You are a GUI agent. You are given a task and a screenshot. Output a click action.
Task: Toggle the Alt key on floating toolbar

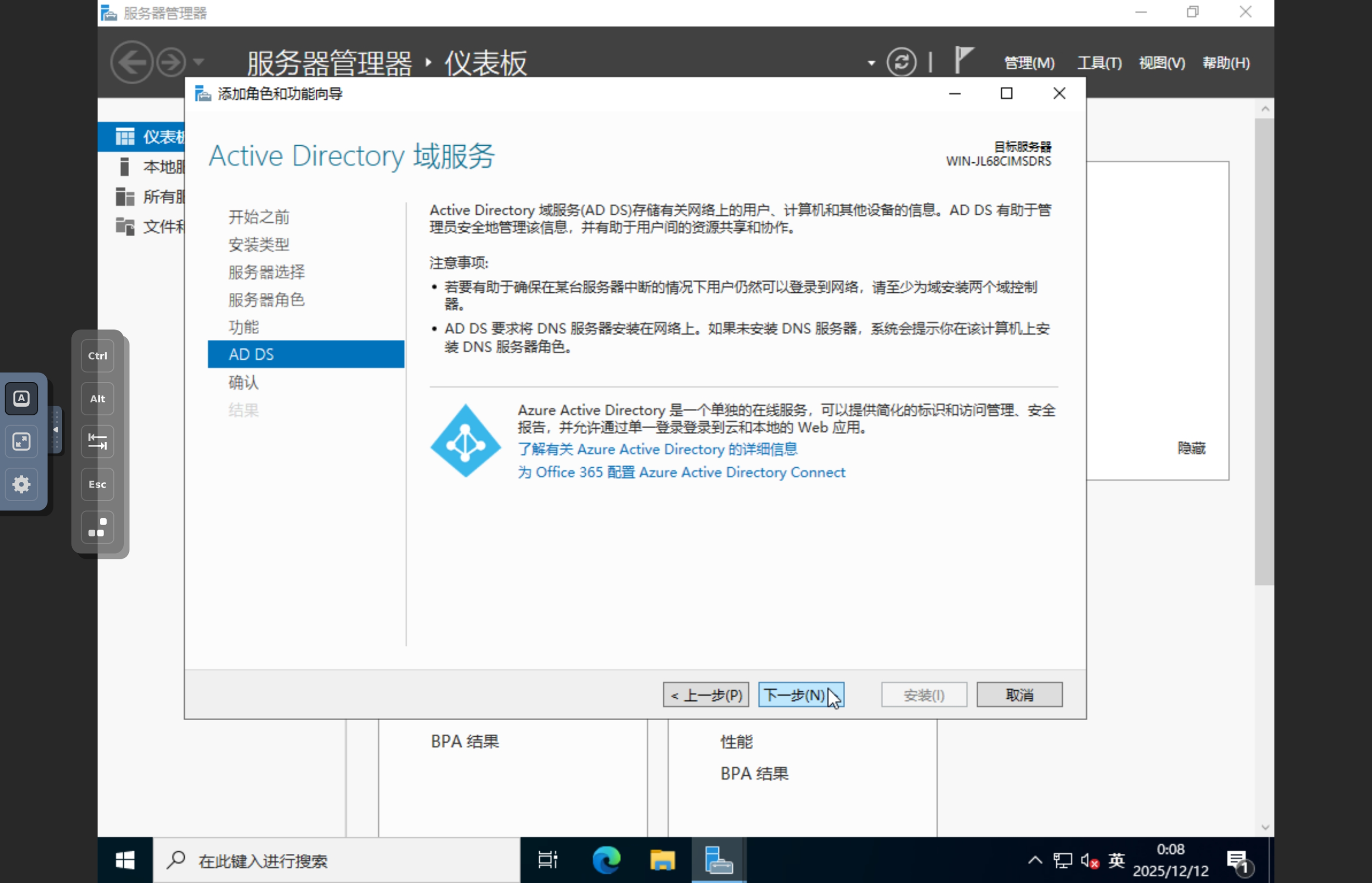pos(97,399)
